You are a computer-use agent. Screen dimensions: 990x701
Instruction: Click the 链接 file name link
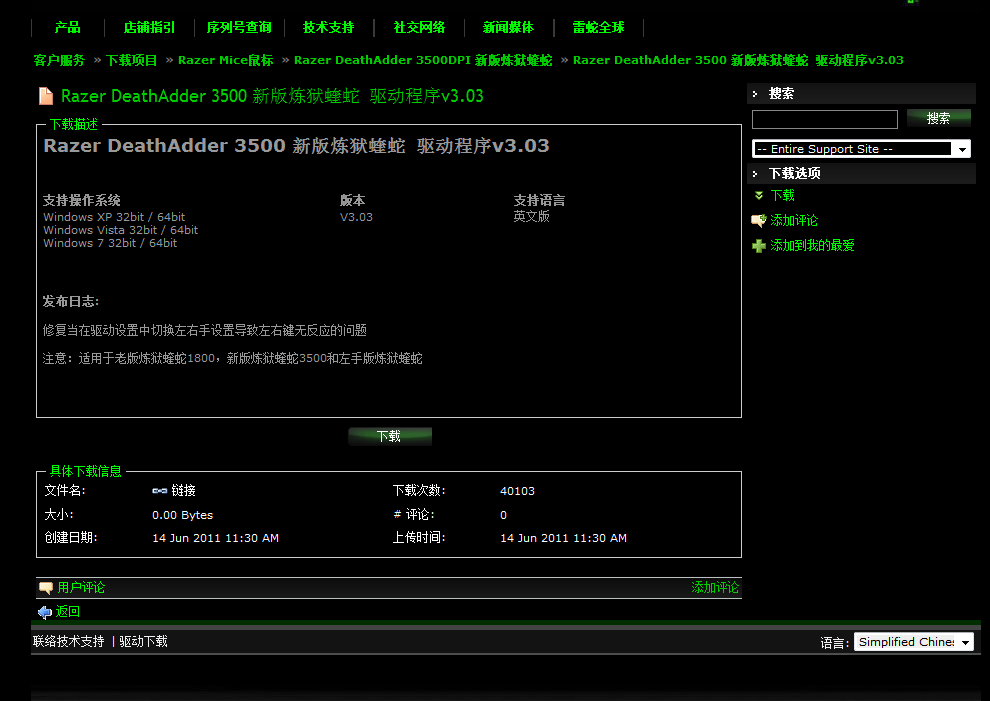click(183, 491)
